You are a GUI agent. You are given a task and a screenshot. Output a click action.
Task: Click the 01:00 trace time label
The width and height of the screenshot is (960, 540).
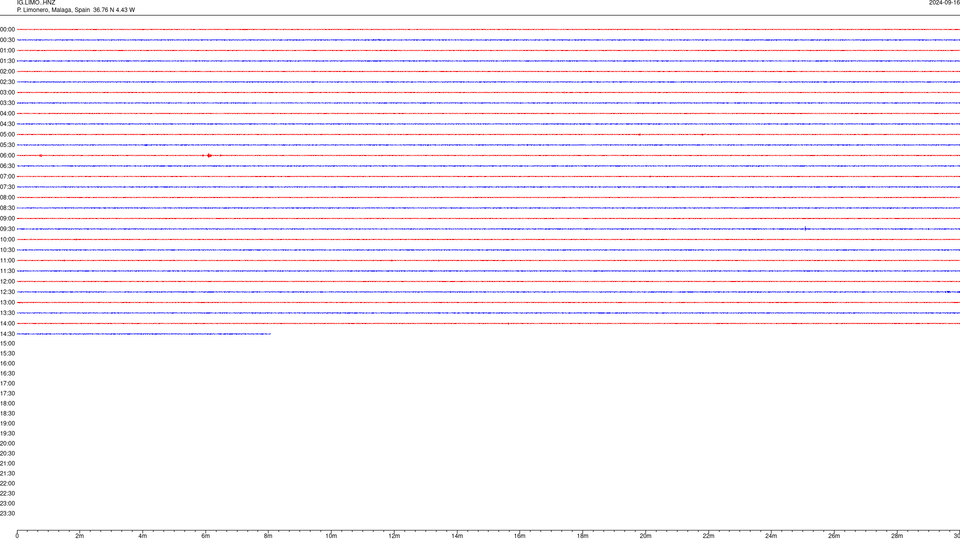[7, 50]
